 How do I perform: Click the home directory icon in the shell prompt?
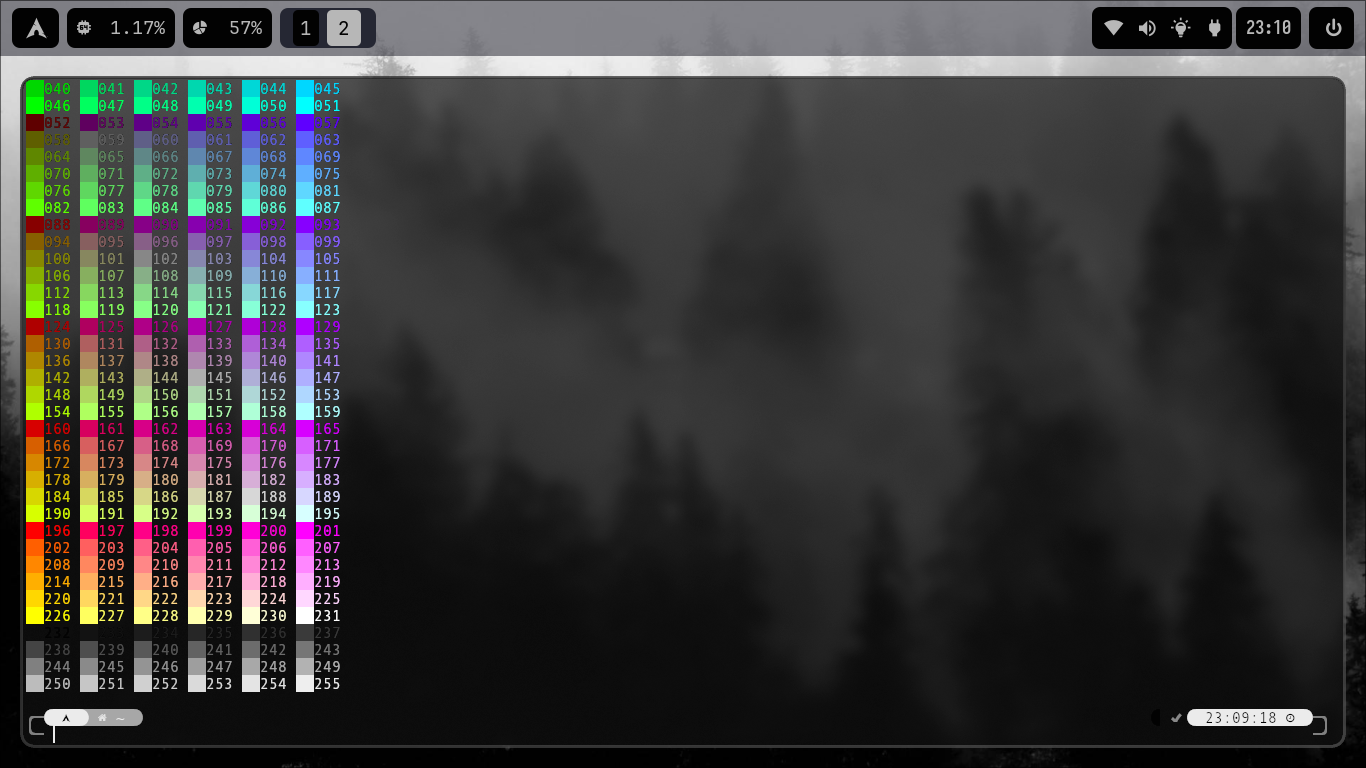[102, 717]
